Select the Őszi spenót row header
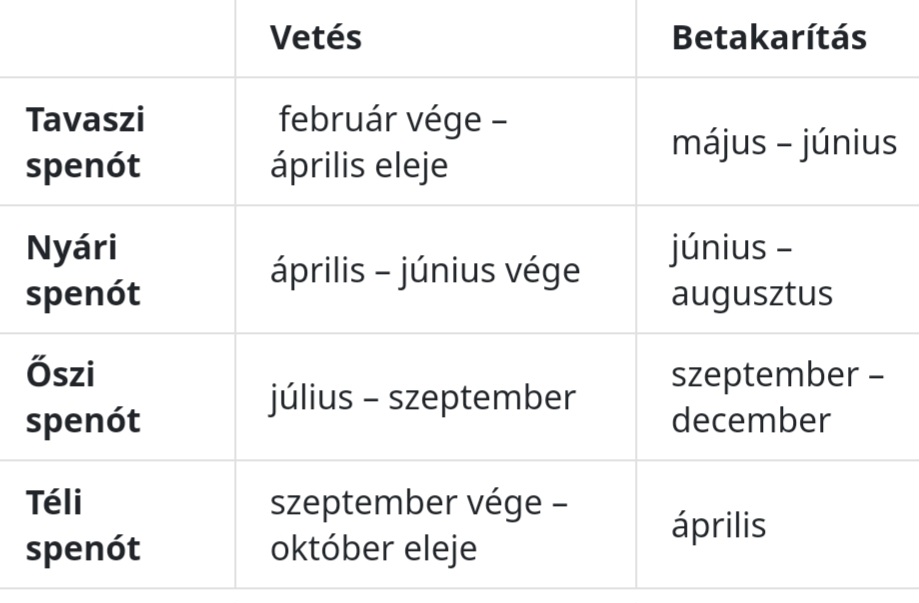919x603 pixels. (x=82, y=397)
